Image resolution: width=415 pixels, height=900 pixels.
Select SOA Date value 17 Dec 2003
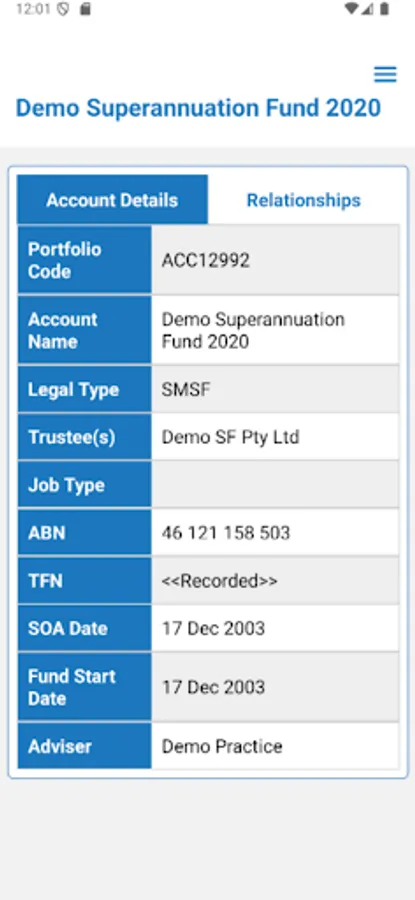tap(213, 628)
